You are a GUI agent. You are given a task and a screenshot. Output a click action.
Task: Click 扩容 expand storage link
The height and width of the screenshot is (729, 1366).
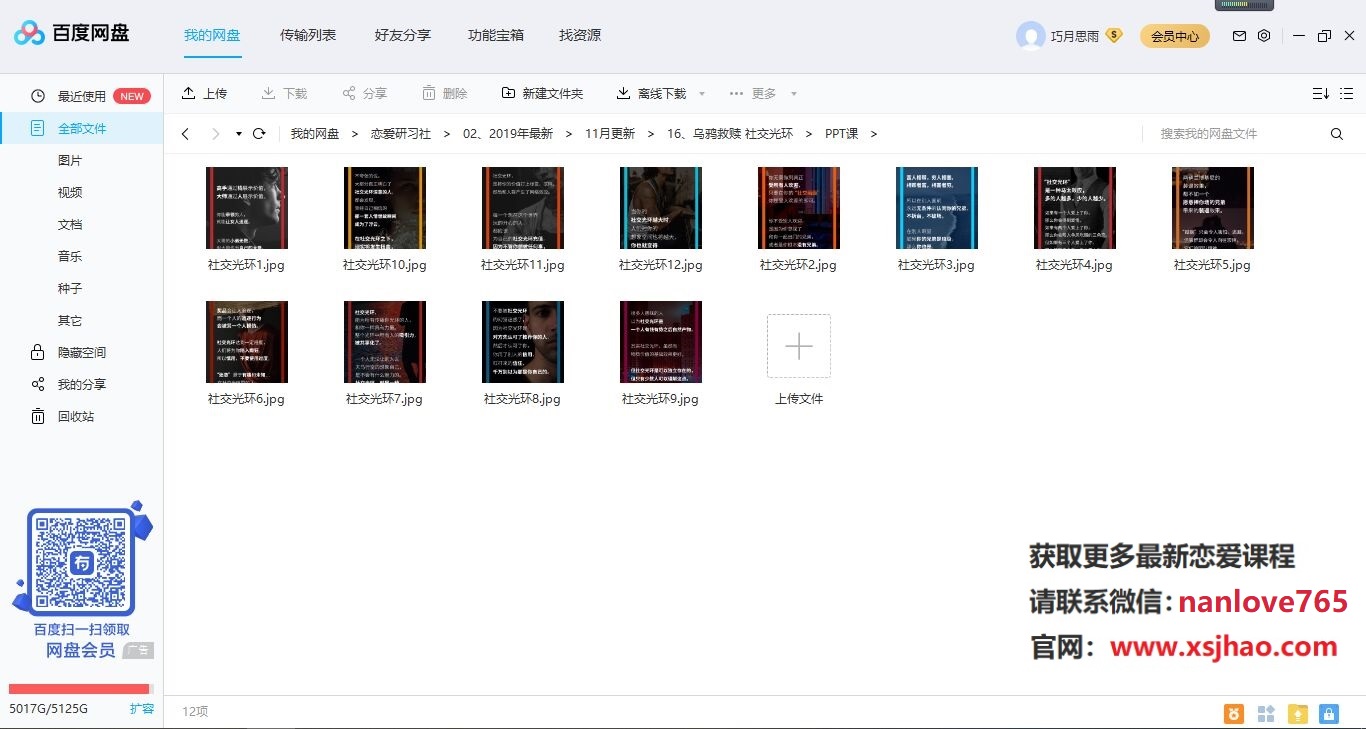(x=142, y=708)
